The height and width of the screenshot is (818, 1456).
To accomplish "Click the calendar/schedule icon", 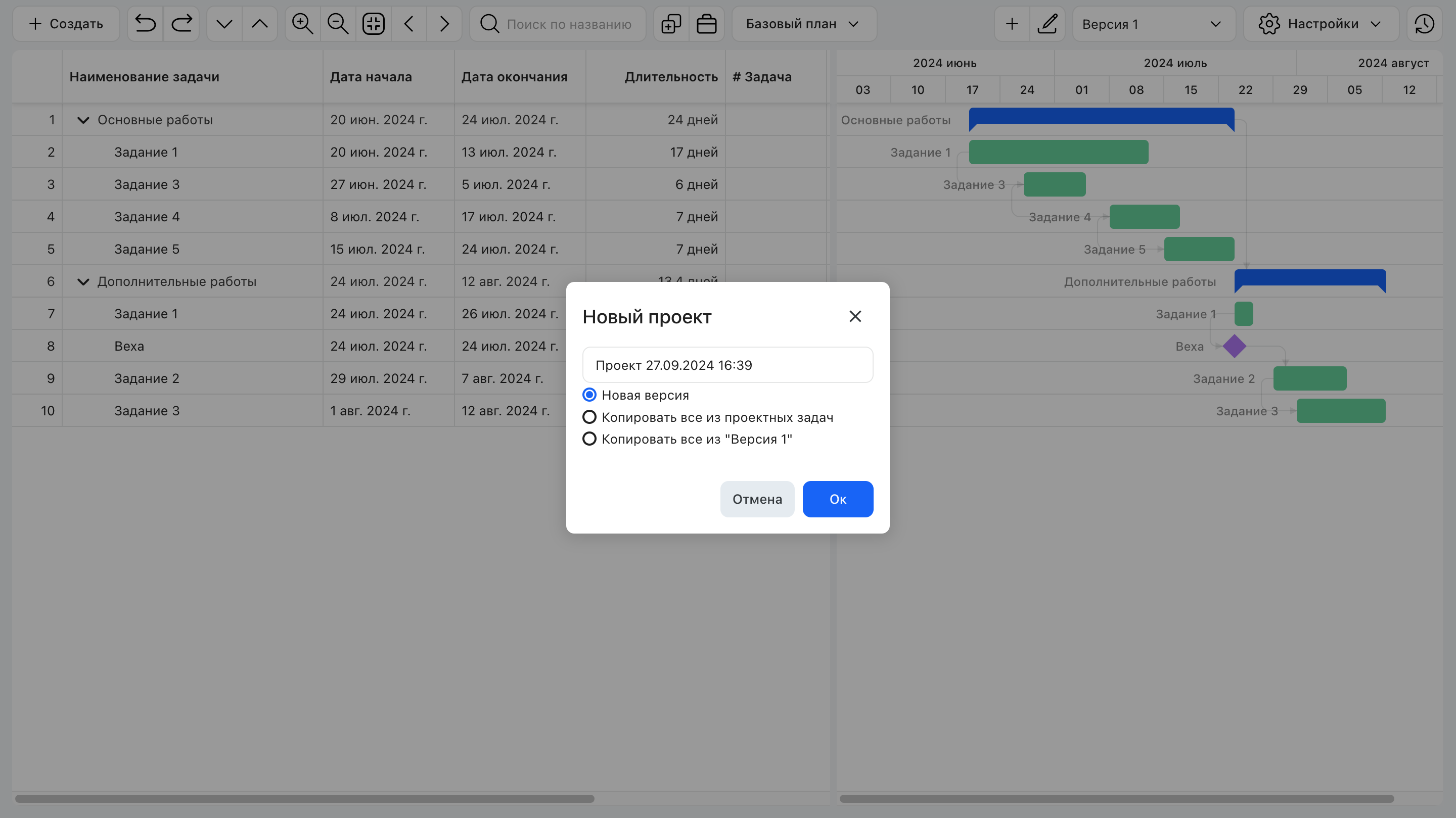I will coord(706,24).
